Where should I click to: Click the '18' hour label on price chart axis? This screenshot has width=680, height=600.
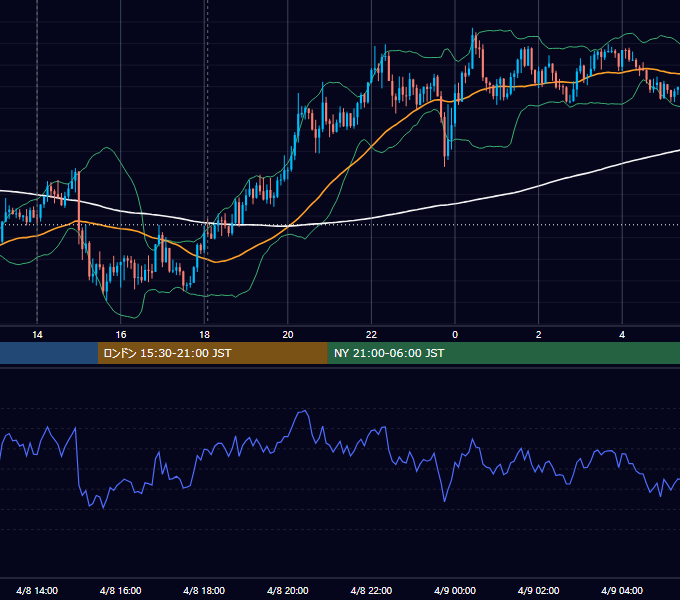(x=204, y=335)
